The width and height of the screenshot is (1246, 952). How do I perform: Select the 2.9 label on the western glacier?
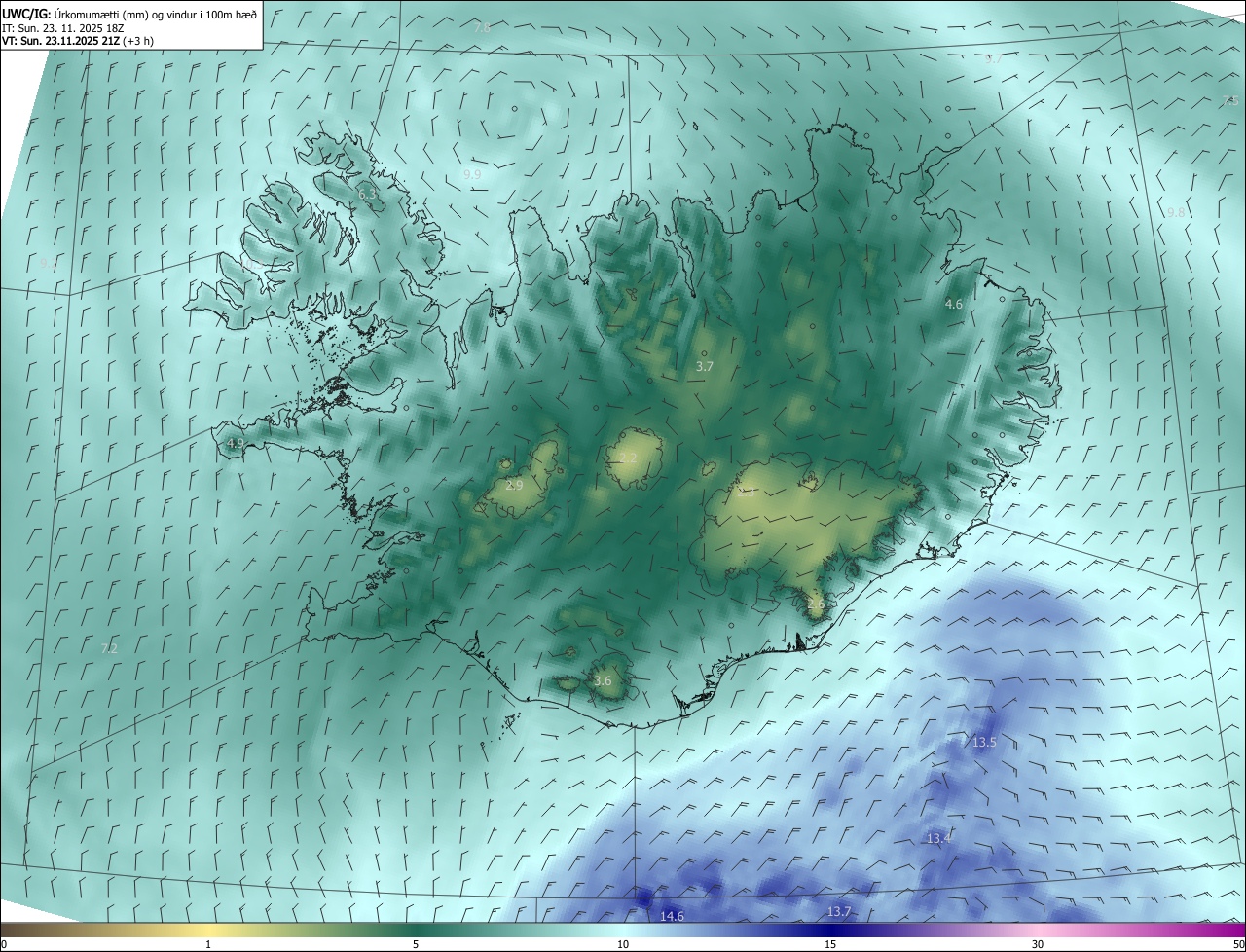(514, 485)
